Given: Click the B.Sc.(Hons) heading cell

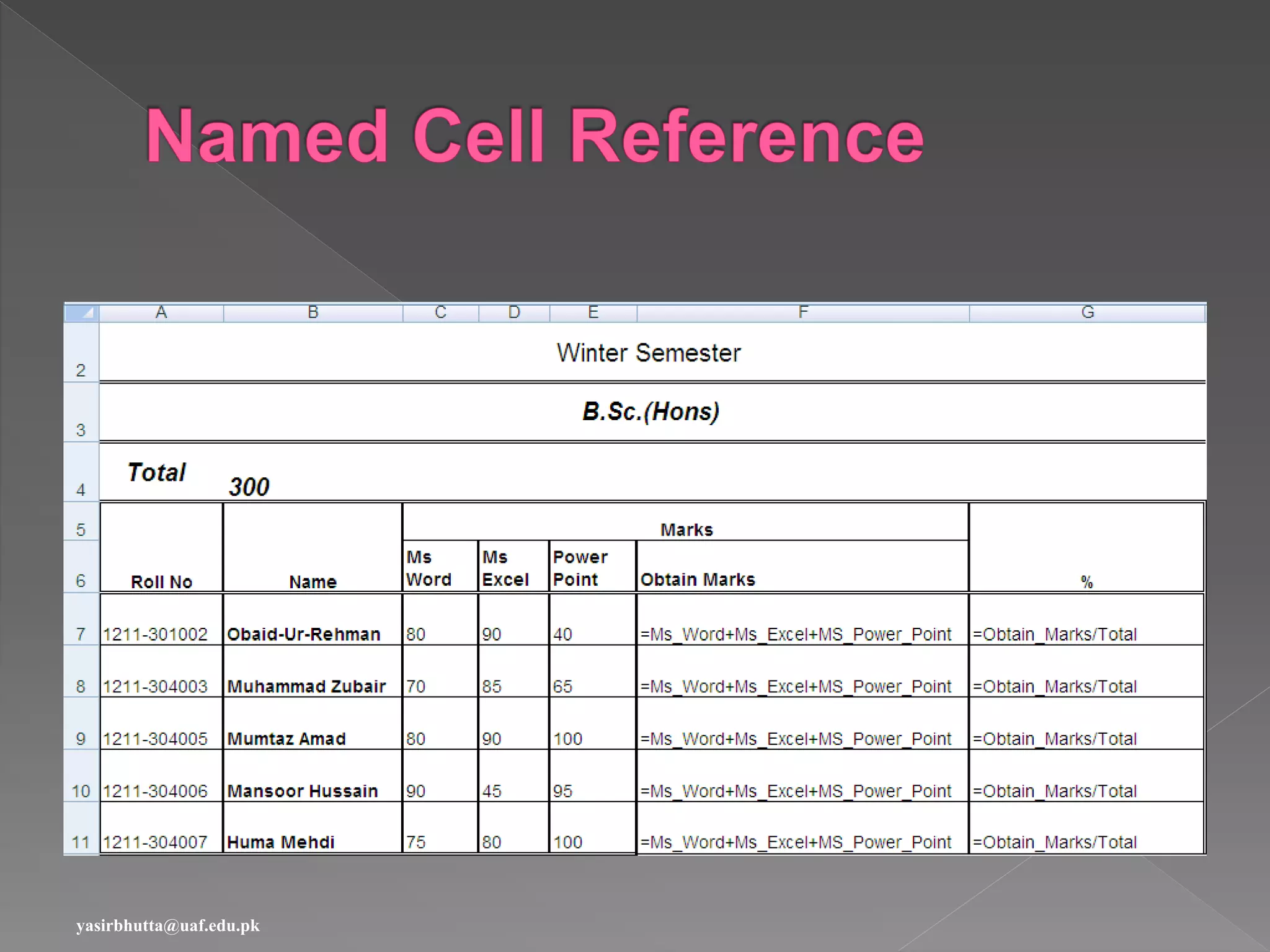Looking at the screenshot, I should (x=651, y=412).
